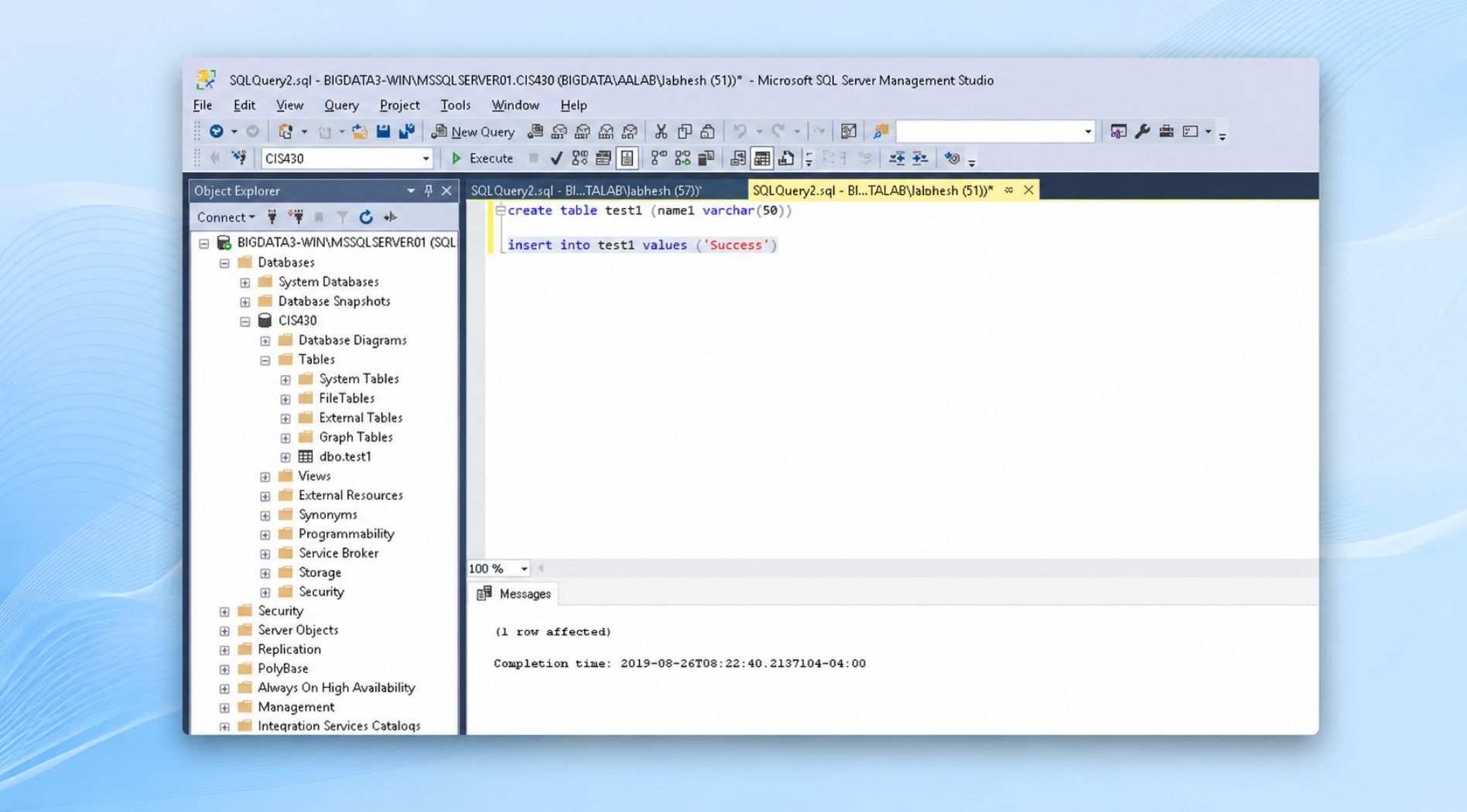The height and width of the screenshot is (812, 1467).
Task: Click the editor horizontal scrollbar left arrow
Action: [541, 568]
